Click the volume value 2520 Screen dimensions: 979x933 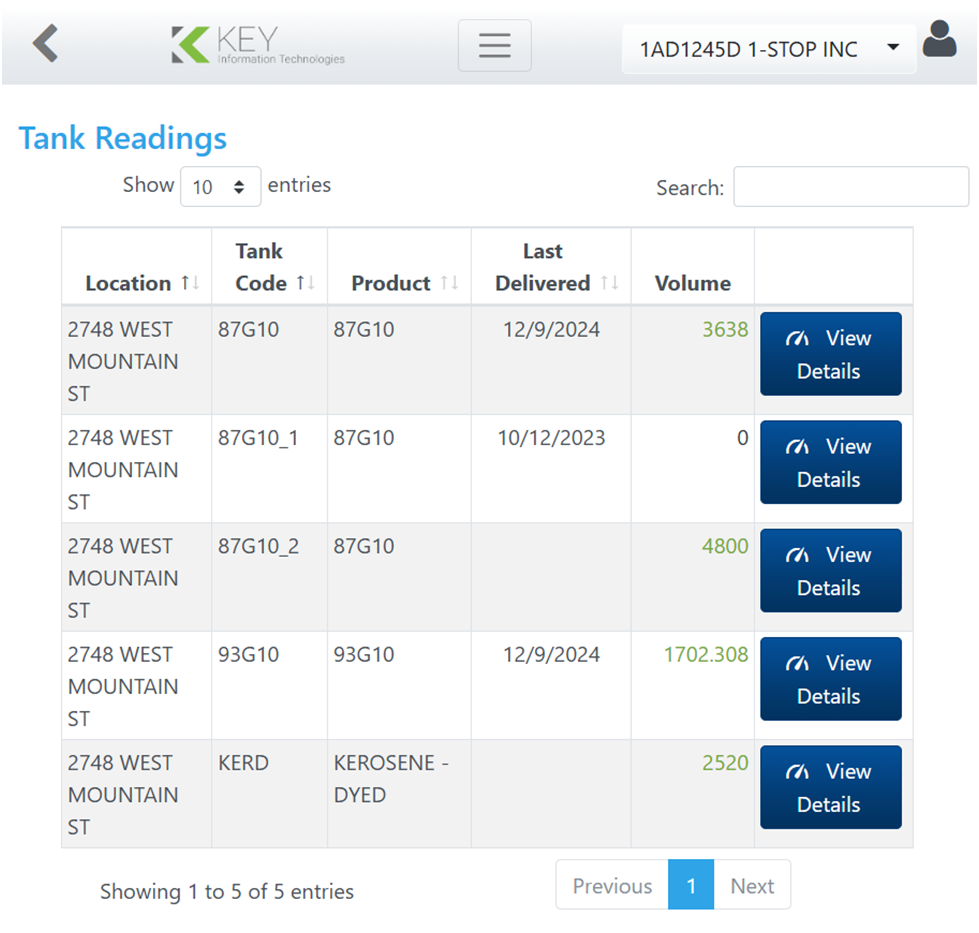pyautogui.click(x=725, y=763)
